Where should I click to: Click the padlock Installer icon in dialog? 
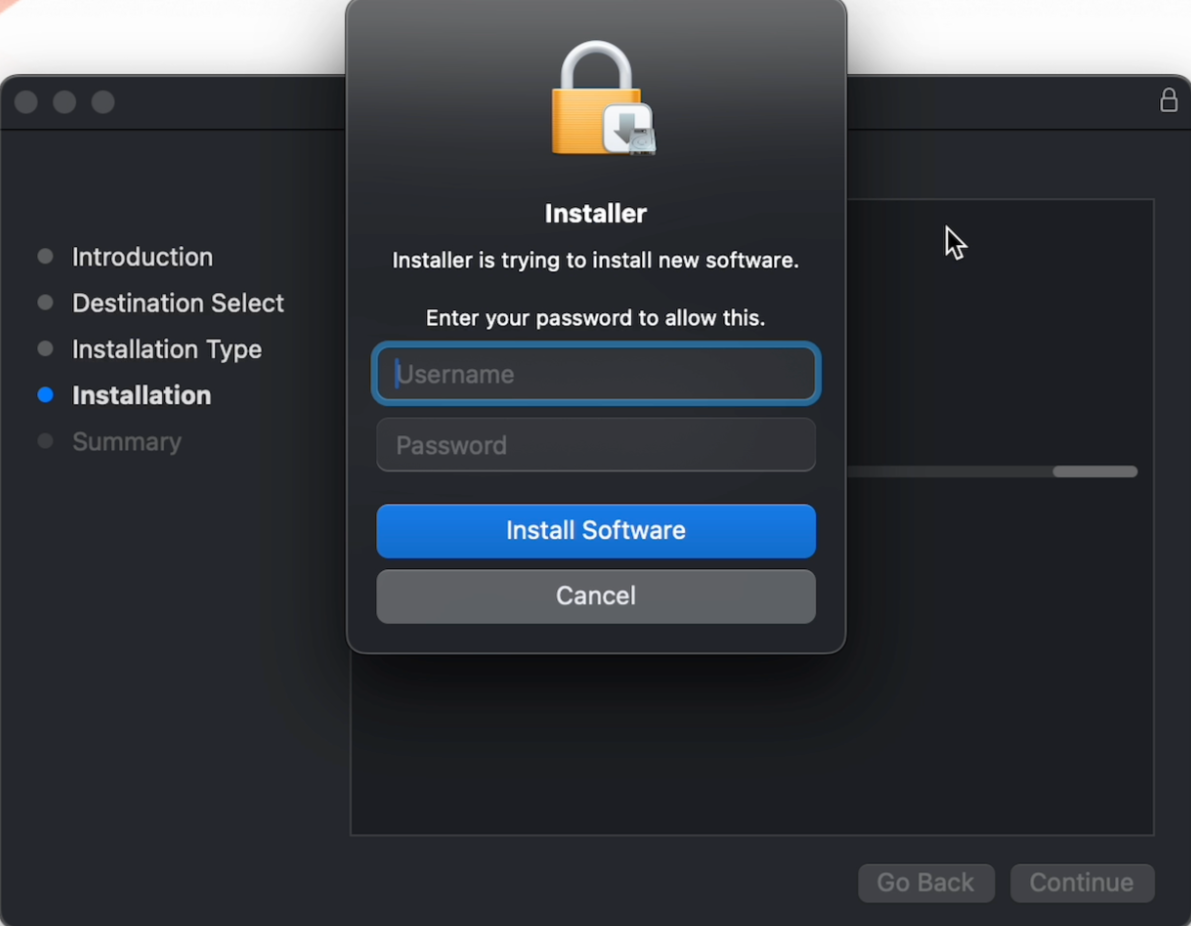click(x=603, y=98)
